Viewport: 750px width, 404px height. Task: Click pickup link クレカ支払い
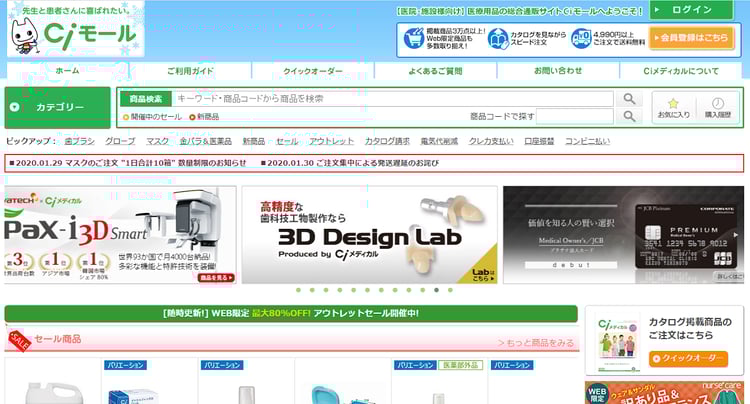click(491, 141)
